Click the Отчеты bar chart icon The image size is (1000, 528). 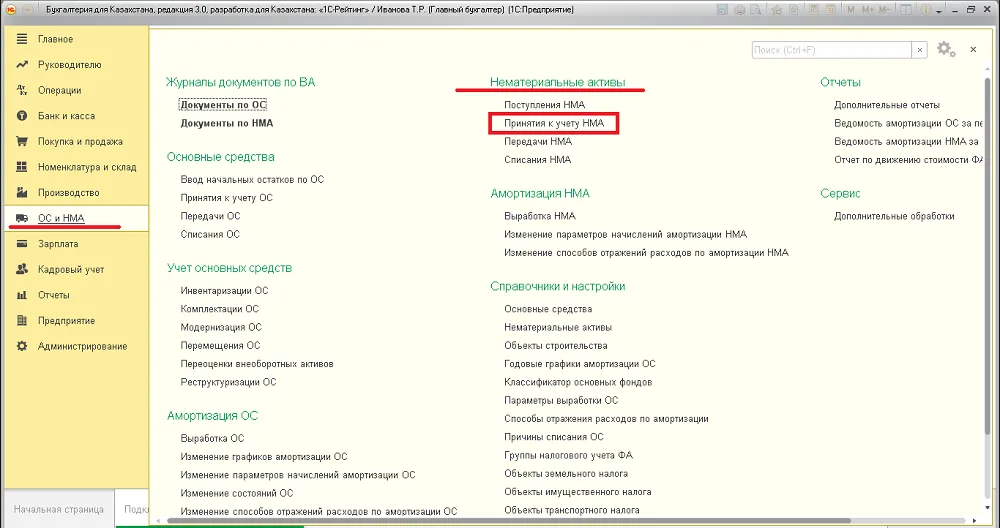pyautogui.click(x=22, y=295)
